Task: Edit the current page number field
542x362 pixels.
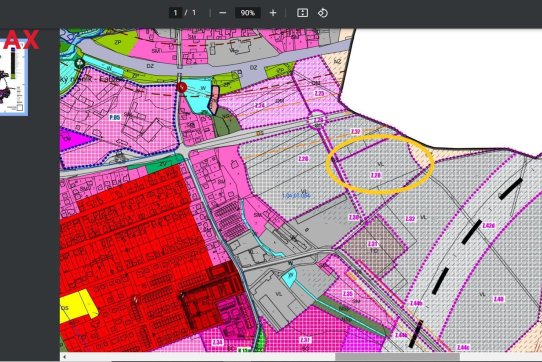Action: pos(176,13)
